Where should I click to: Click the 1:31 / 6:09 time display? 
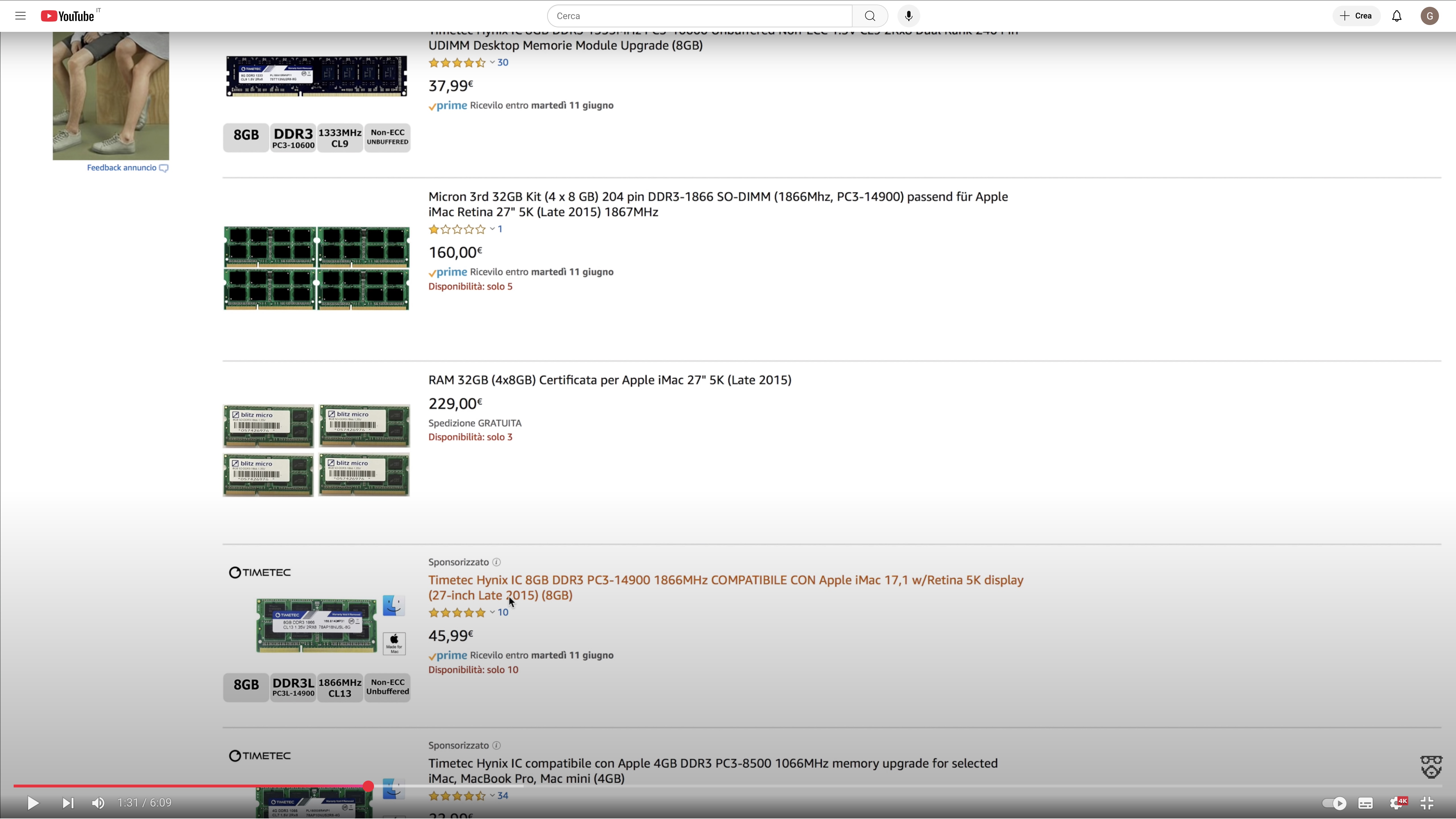[145, 803]
